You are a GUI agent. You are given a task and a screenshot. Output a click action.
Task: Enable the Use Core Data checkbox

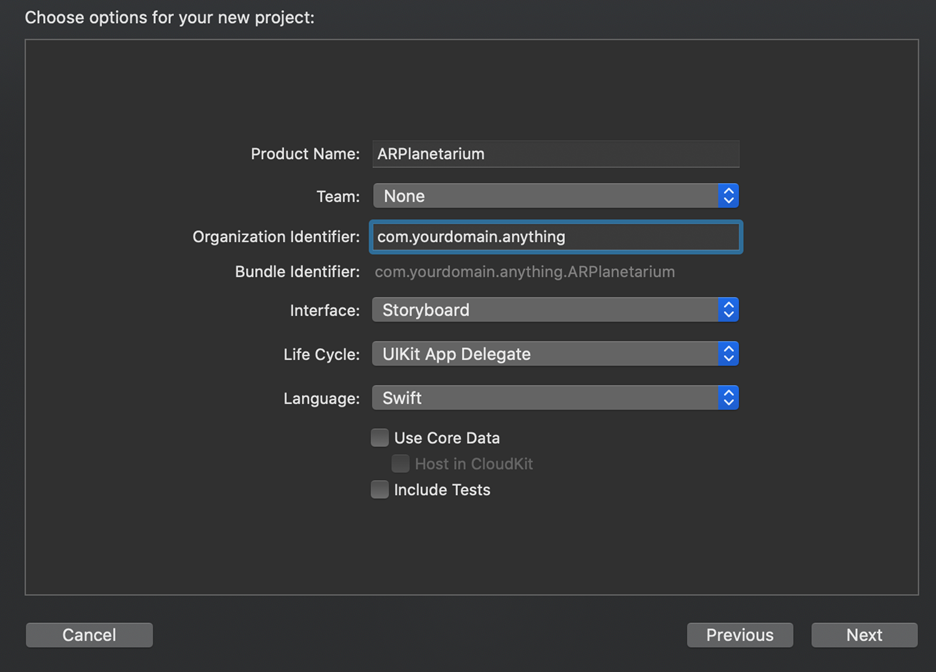point(380,437)
